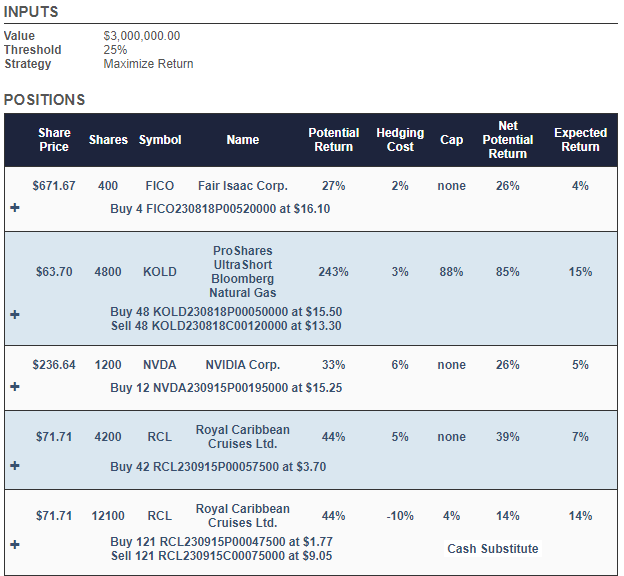Click the Sell 48 KOLD230818C00120000 order line
Image resolution: width=624 pixels, height=576 pixels.
[x=226, y=326]
